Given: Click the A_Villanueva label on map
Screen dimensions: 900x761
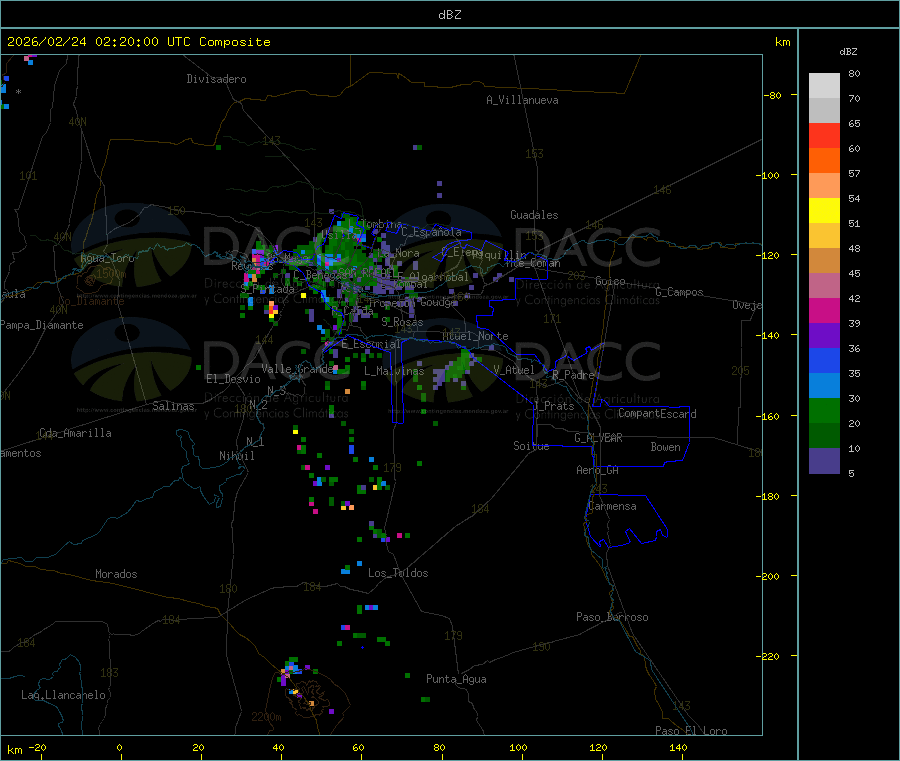Looking at the screenshot, I should coord(522,100).
